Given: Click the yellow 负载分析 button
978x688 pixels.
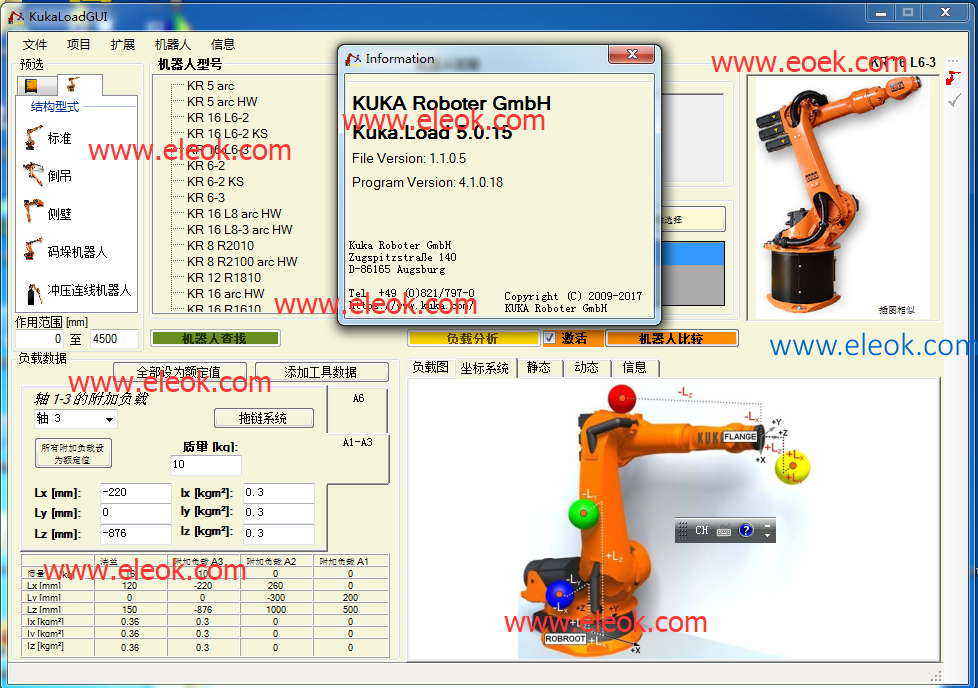Looking at the screenshot, I should [473, 338].
